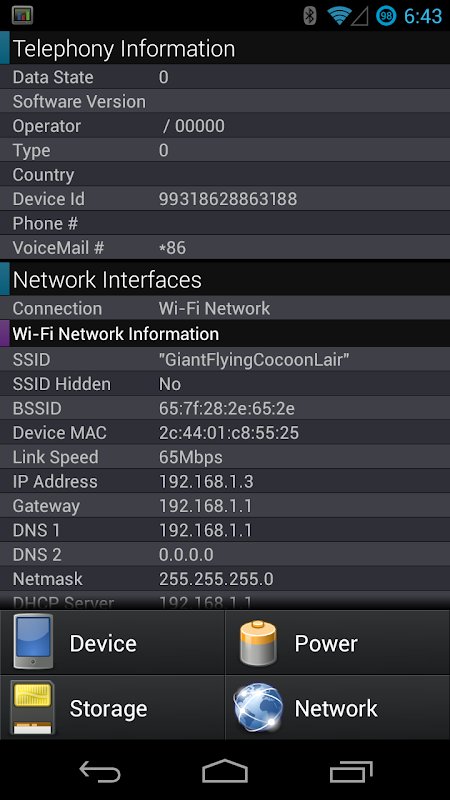450x800 pixels.
Task: Tap the Android home navigation icon
Action: [x=225, y=770]
